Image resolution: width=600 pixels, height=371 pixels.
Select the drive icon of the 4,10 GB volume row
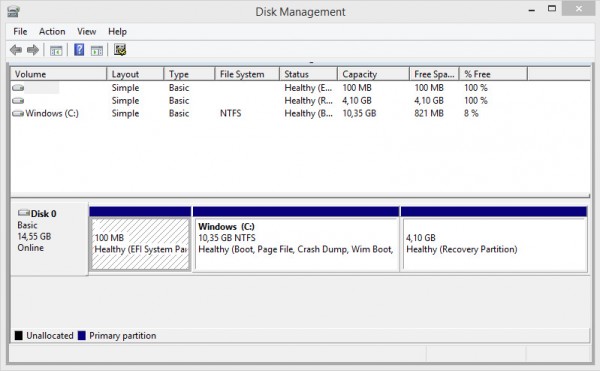[x=18, y=101]
